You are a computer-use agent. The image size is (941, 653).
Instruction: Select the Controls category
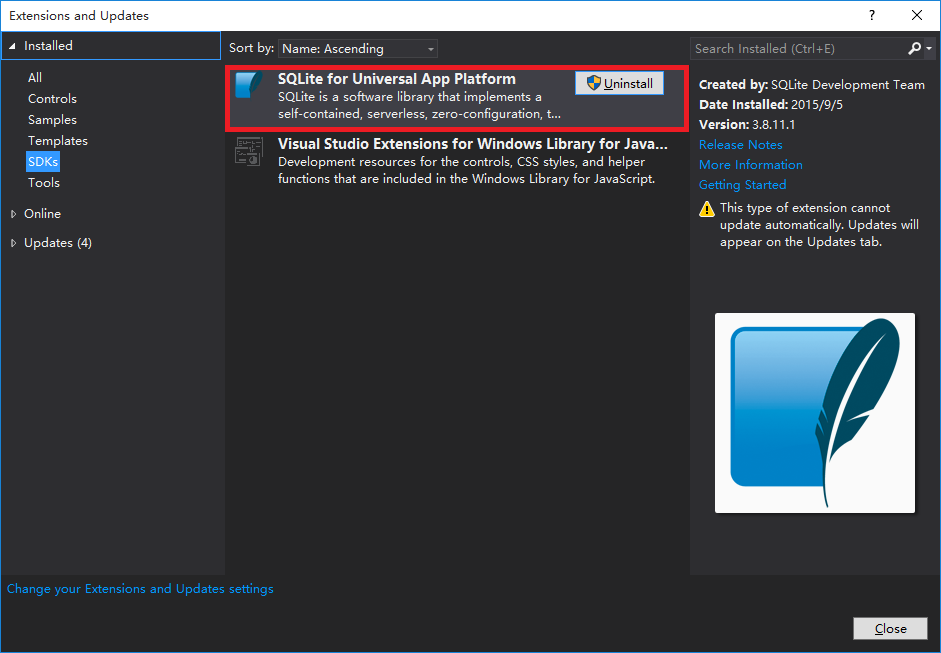click(52, 98)
